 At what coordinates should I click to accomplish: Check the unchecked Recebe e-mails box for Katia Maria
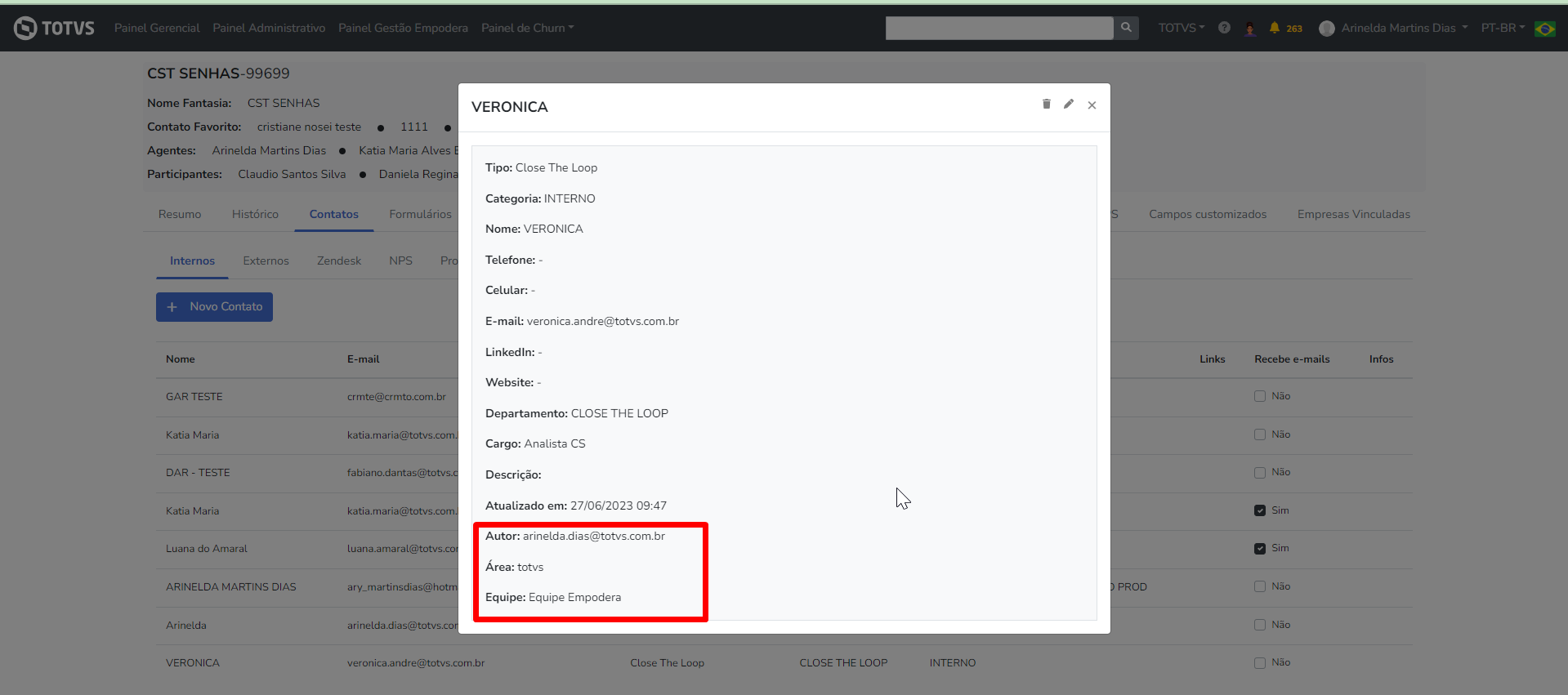pos(1260,434)
